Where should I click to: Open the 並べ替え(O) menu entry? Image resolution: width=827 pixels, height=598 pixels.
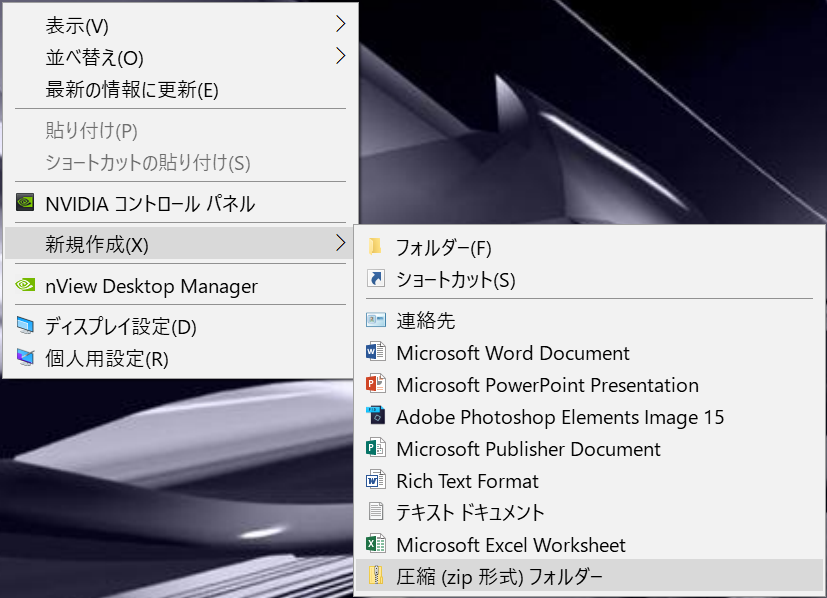tap(180, 57)
